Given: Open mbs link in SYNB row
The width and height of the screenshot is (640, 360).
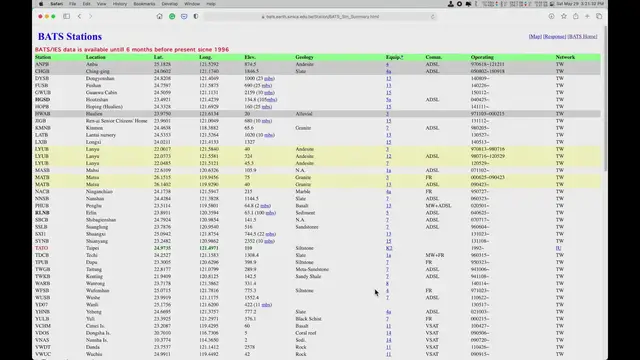Looking at the screenshot, I should pyautogui.click(x=269, y=241).
